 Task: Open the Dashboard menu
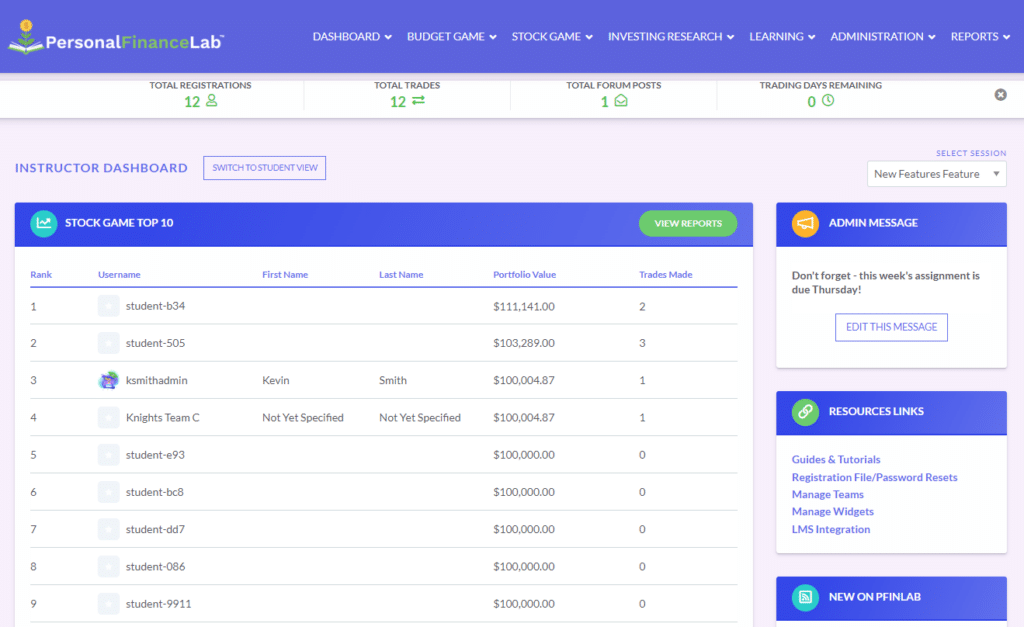tap(352, 37)
